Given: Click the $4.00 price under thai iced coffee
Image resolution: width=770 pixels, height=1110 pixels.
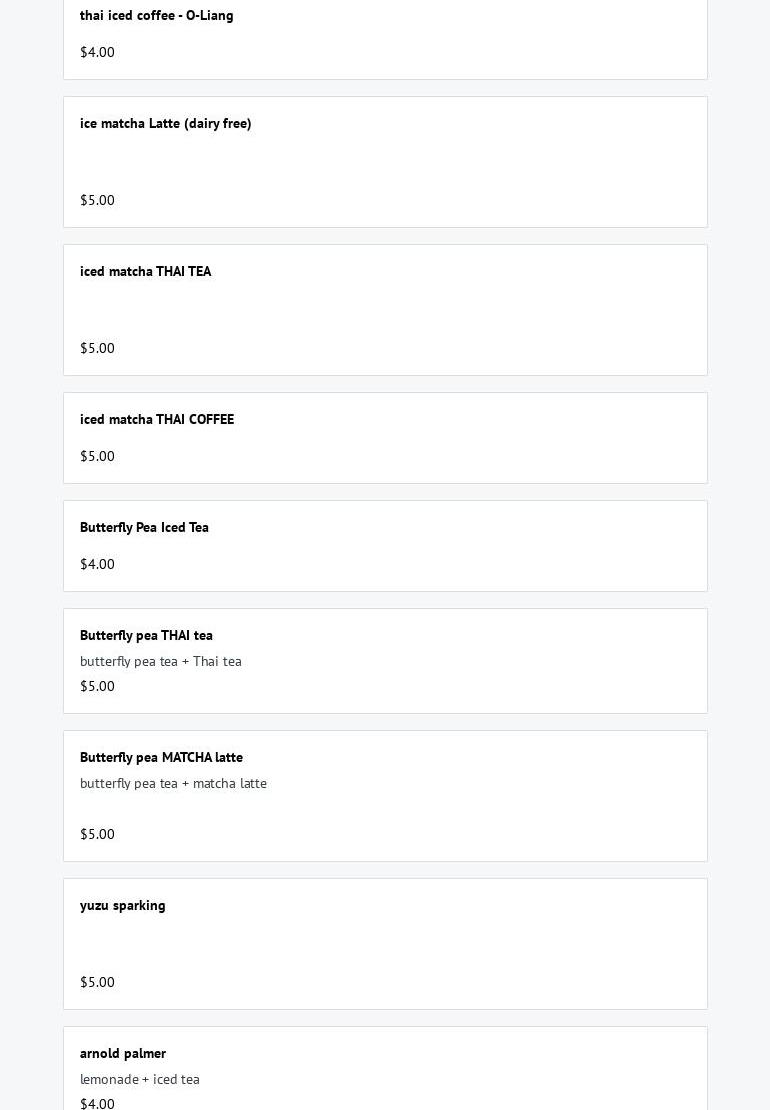Looking at the screenshot, I should [x=97, y=52].
